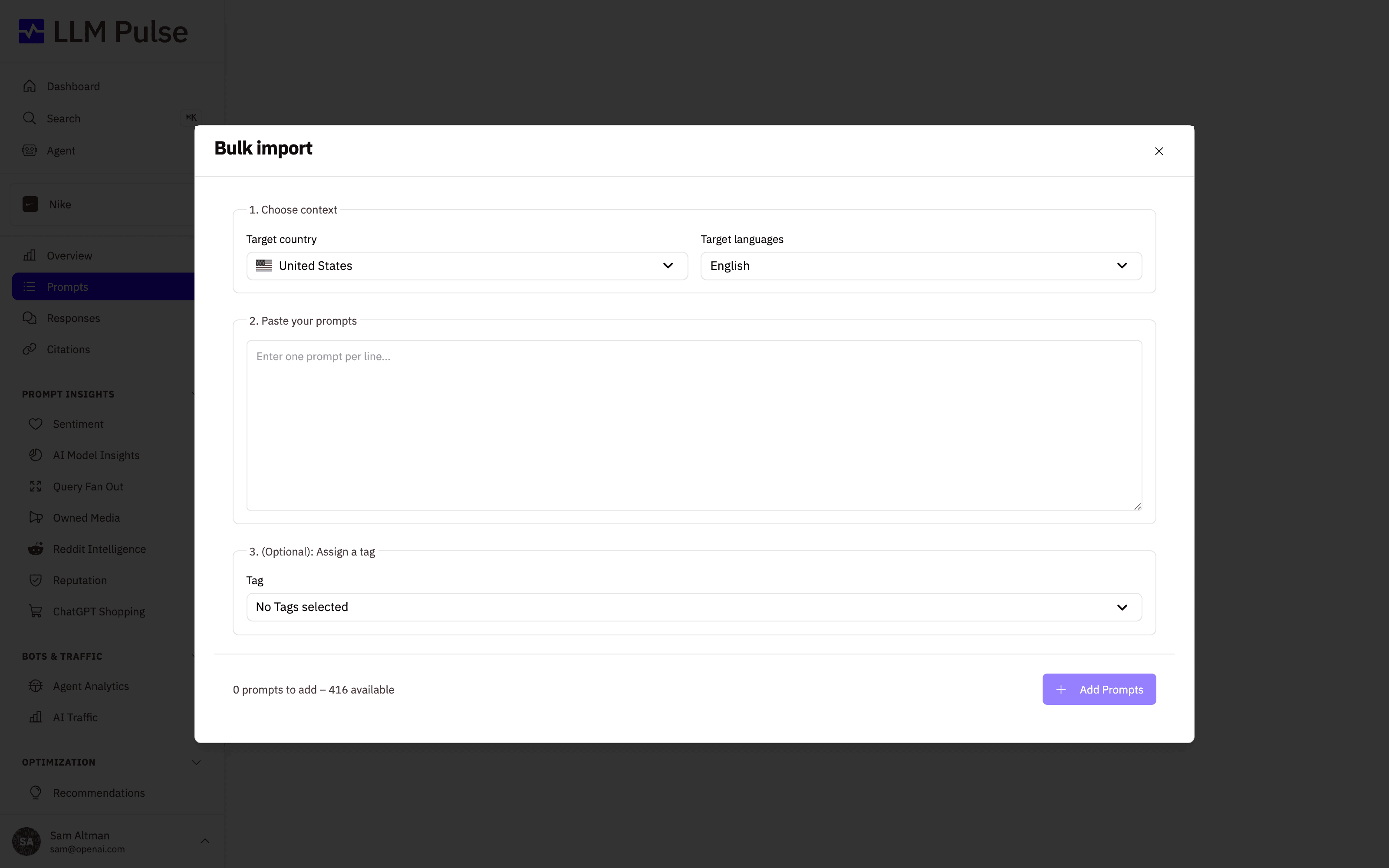
Task: Click the Responses chat bubbles icon
Action: (x=29, y=318)
